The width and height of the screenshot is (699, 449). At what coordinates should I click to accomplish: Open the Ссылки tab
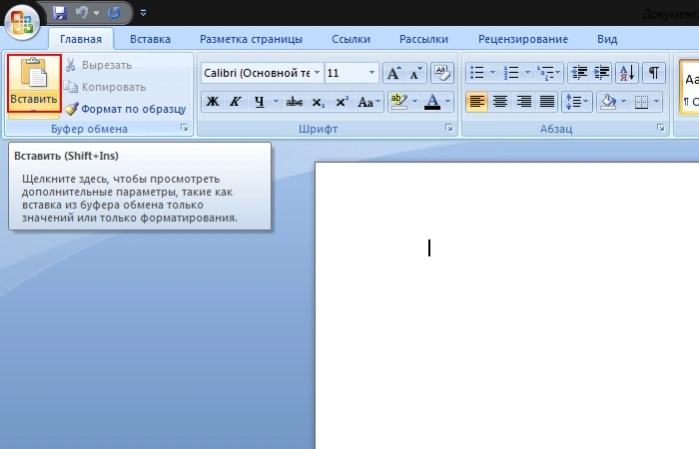(351, 39)
